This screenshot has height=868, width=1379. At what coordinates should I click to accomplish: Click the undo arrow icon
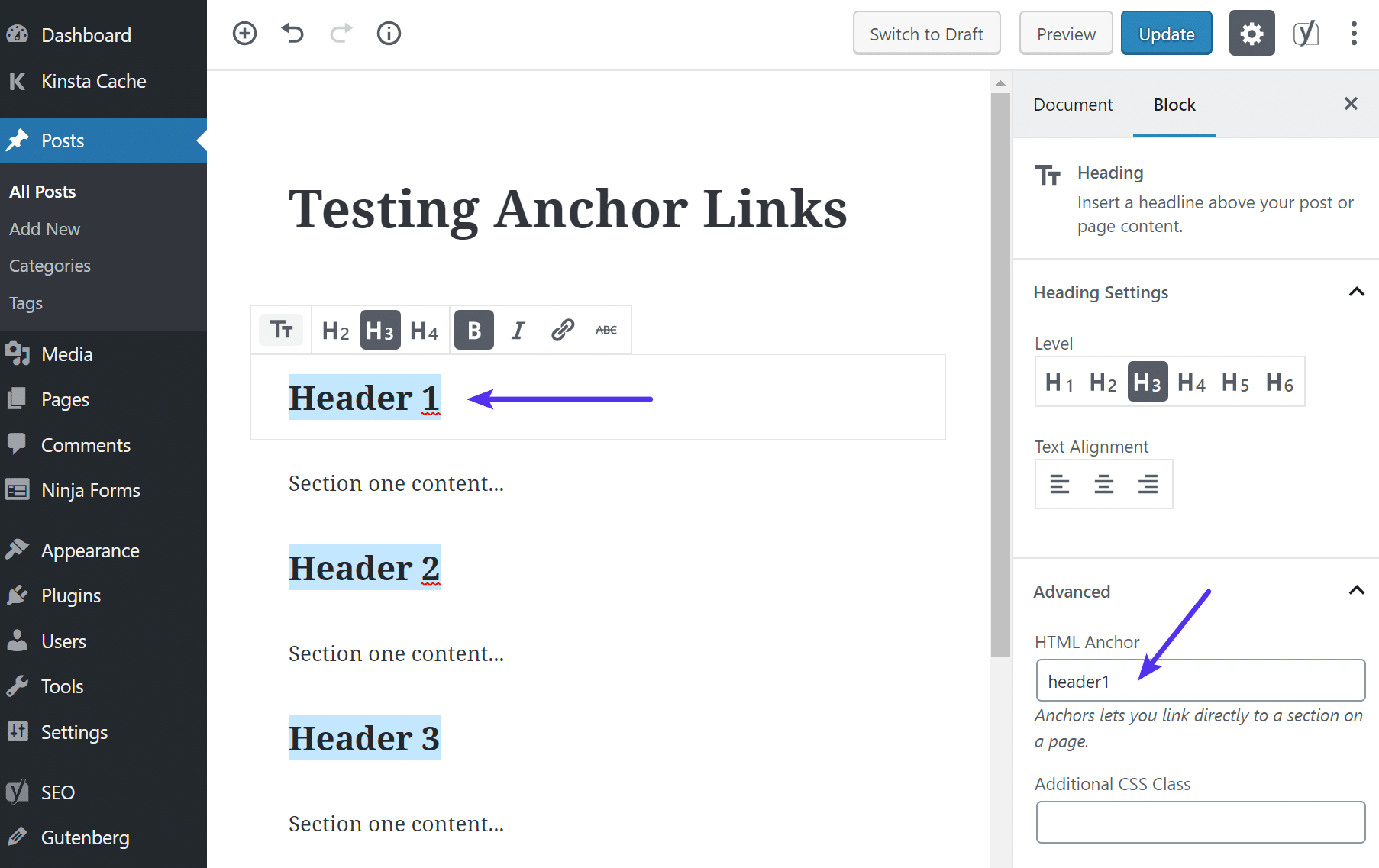[x=292, y=33]
